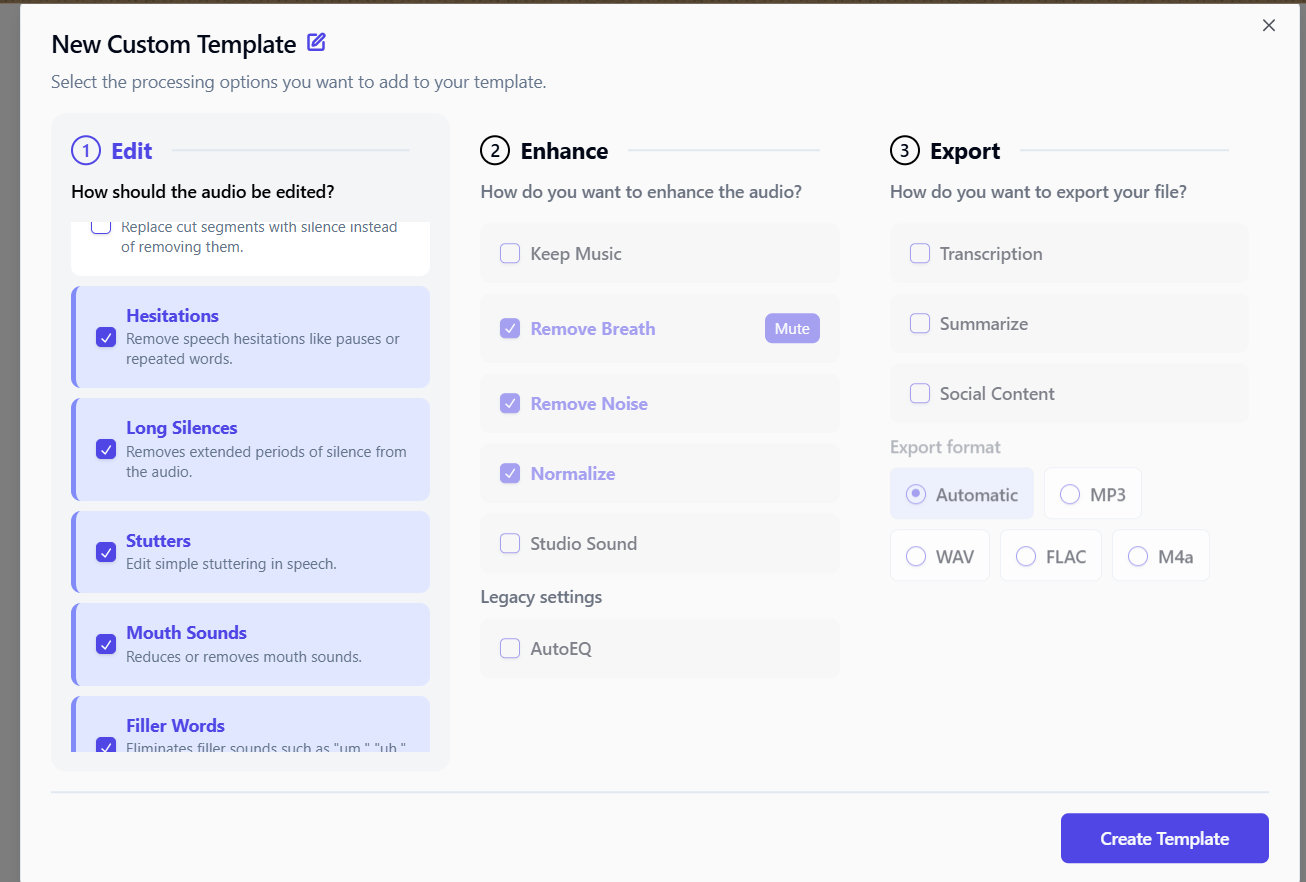Click the Mute button for Remove Breath
1306x882 pixels.
click(792, 328)
